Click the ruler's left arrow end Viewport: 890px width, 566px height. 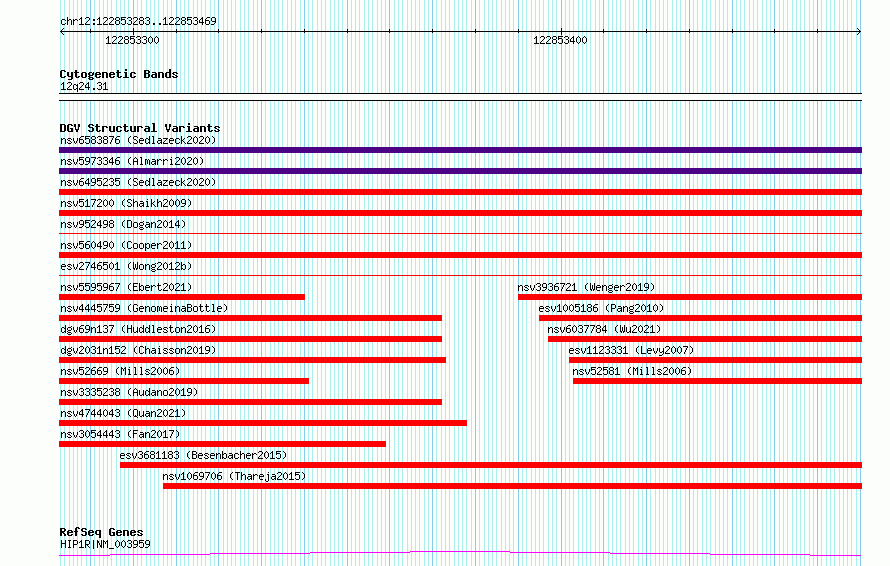click(62, 31)
